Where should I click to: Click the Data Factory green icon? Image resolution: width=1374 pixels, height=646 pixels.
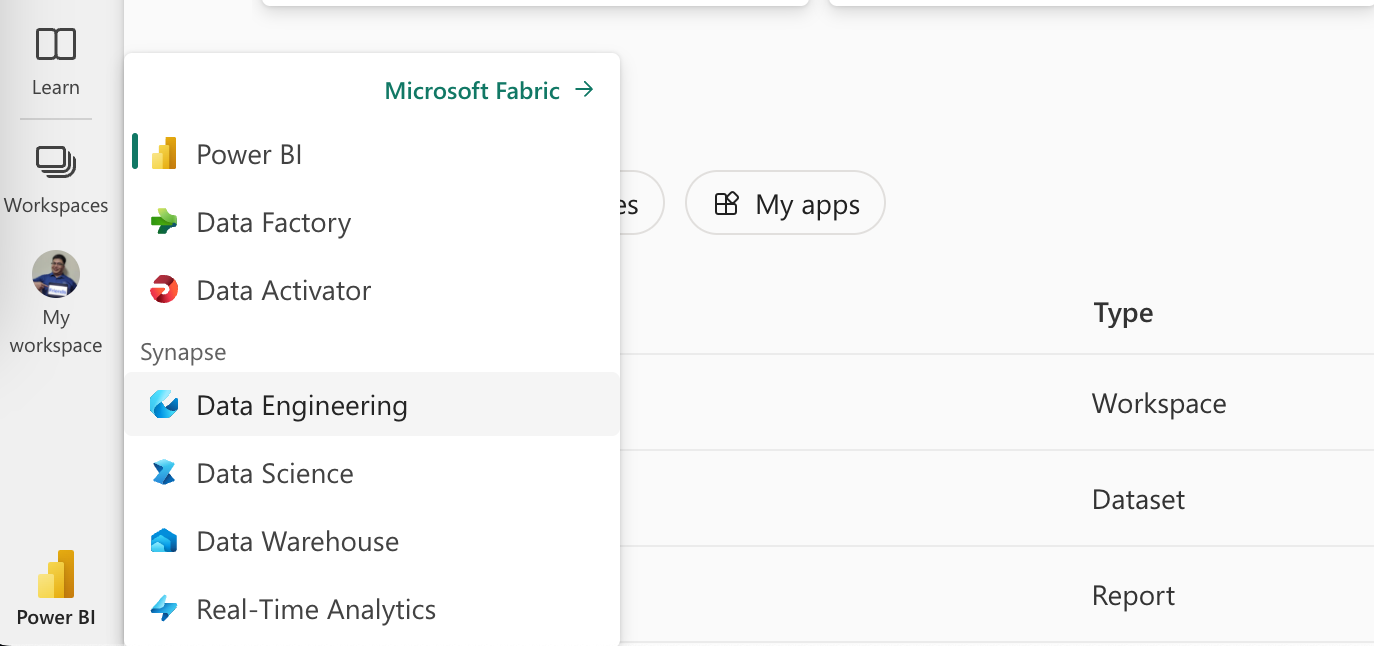(164, 222)
